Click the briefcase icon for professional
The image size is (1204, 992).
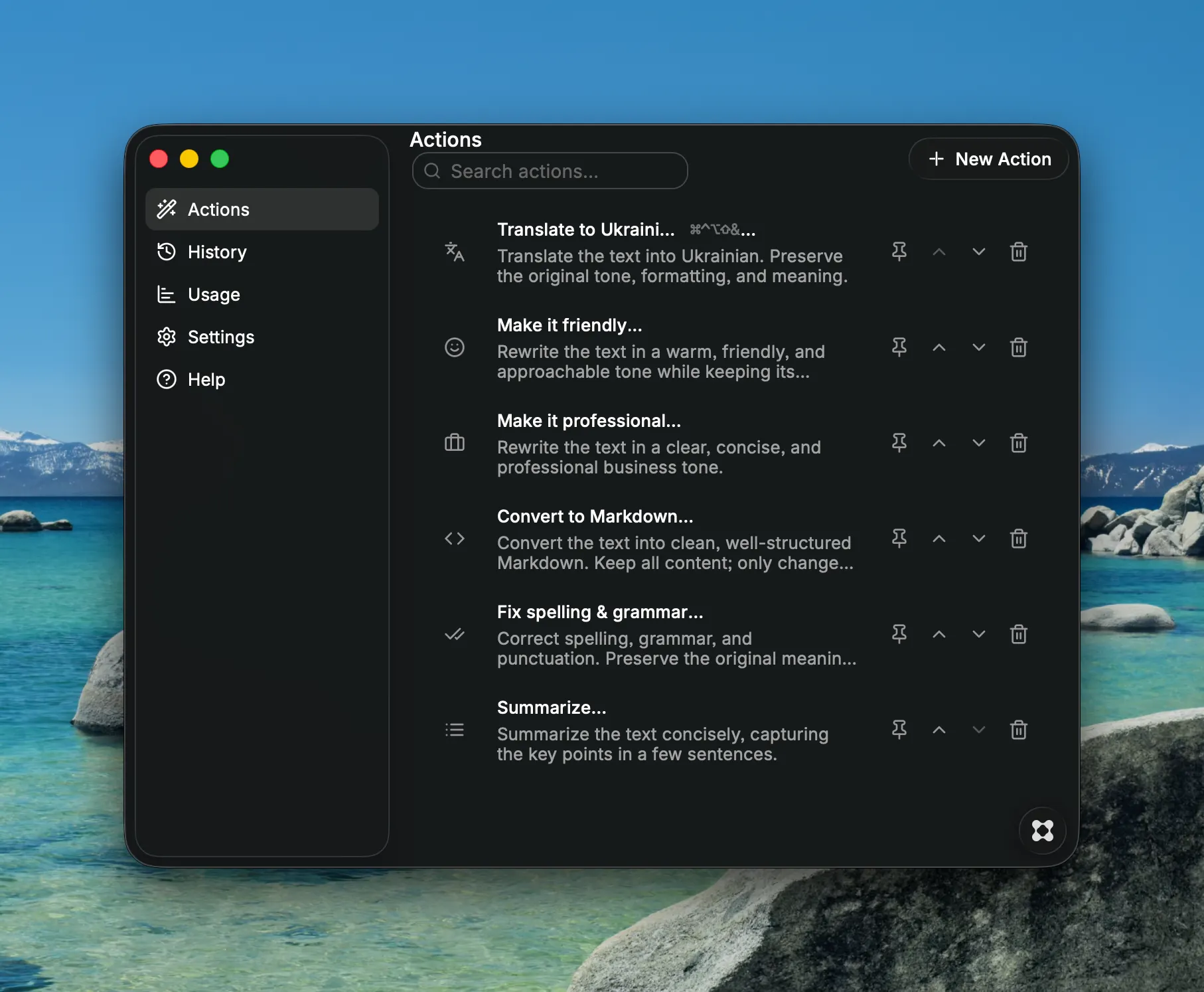click(455, 443)
